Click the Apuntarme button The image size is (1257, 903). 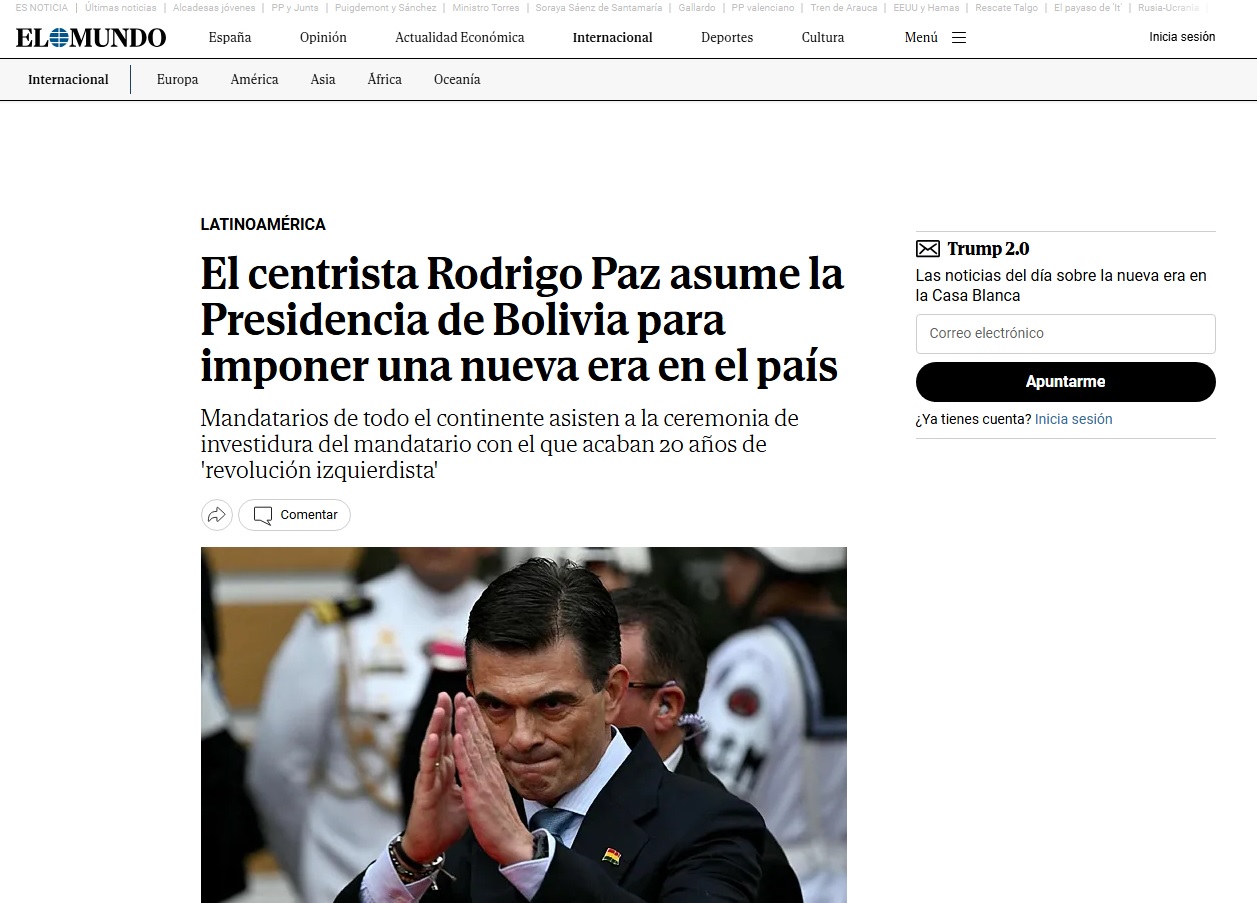tap(1066, 382)
